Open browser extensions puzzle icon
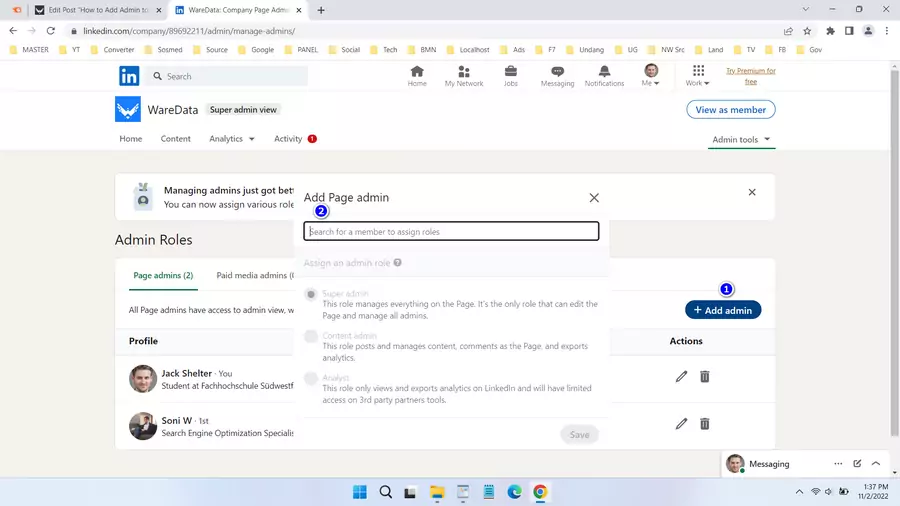Screen dimensions: 900x506 (x=830, y=31)
